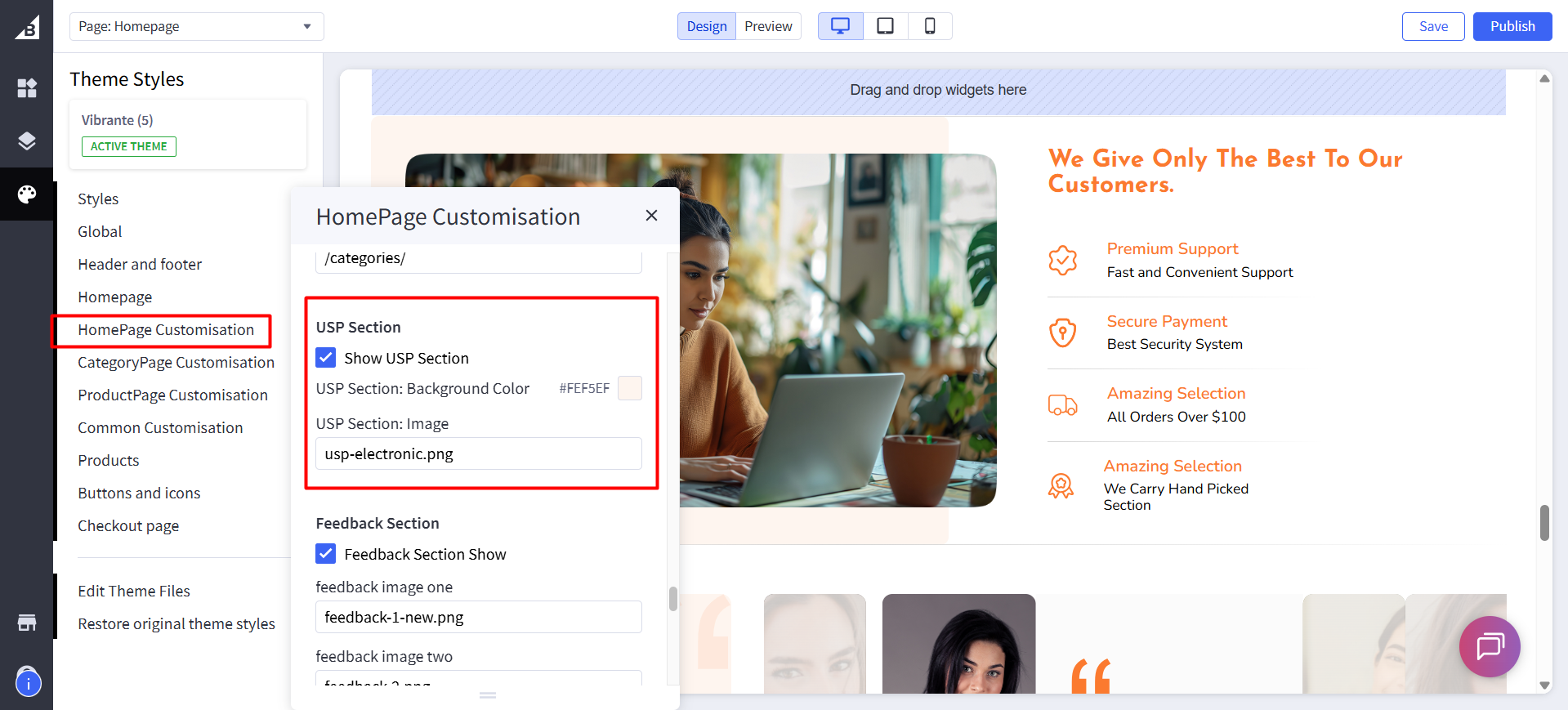Click the customisation panel scrollbar thumb
The width and height of the screenshot is (1568, 710).
(x=673, y=599)
